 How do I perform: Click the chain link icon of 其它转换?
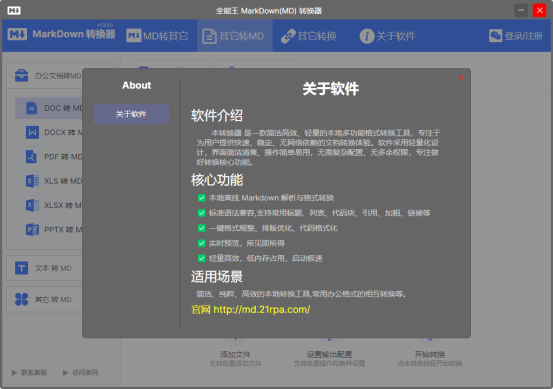pyautogui.click(x=288, y=36)
